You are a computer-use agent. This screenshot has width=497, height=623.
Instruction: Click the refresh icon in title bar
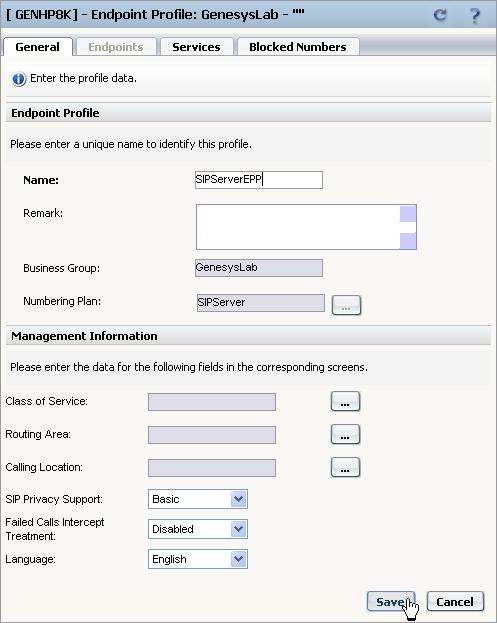tap(440, 15)
